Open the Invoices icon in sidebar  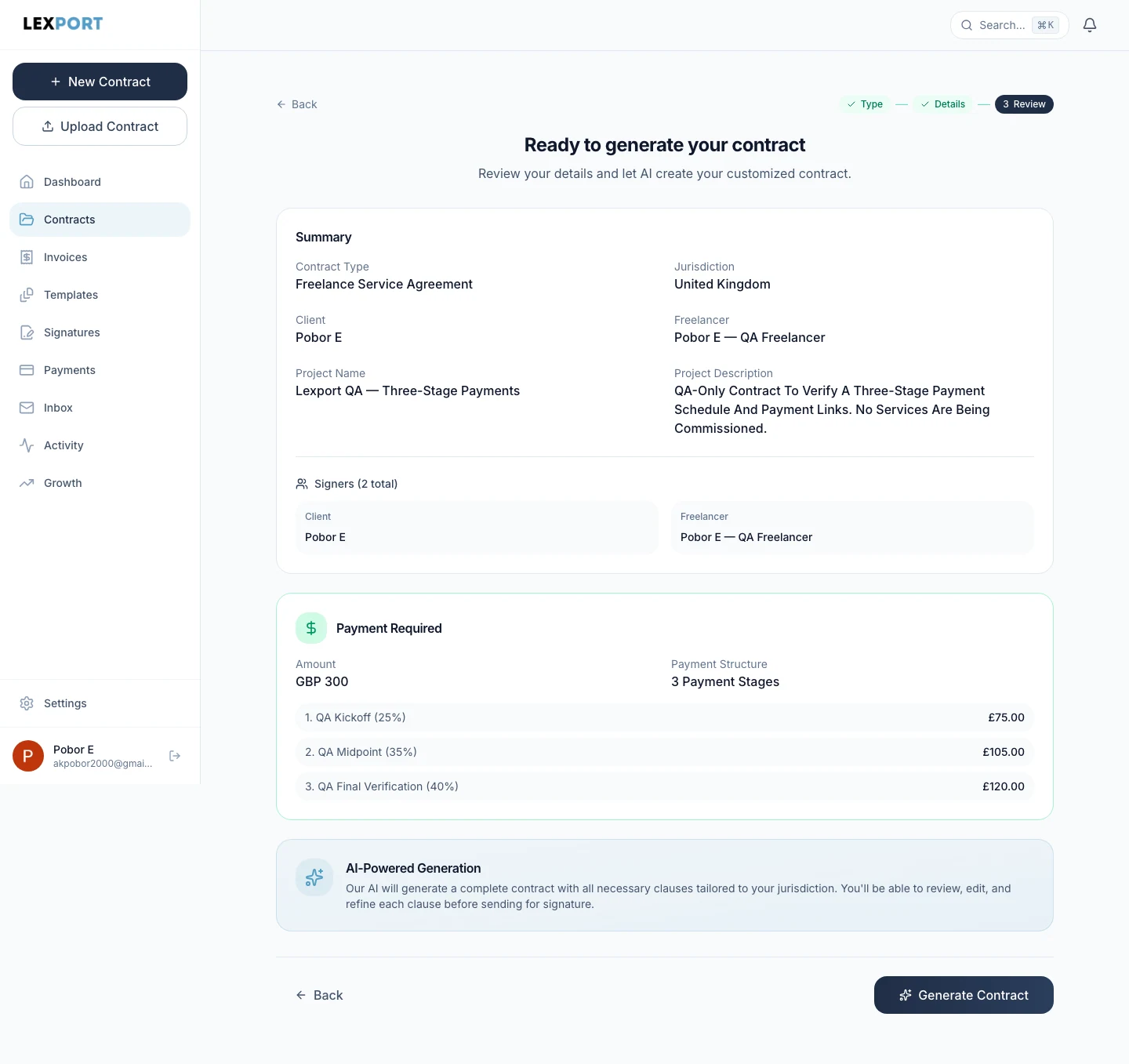[27, 257]
